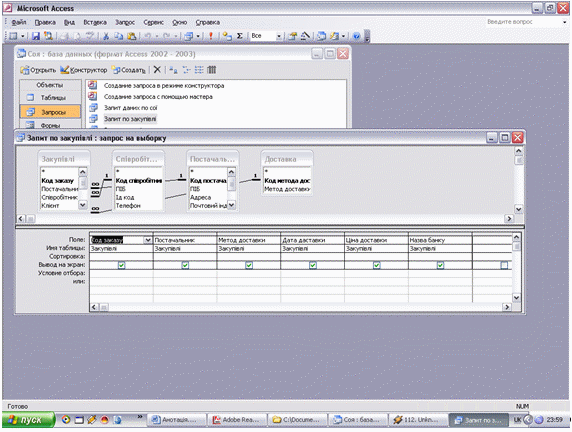Image resolution: width=572 pixels, height=432 pixels.
Task: Toggle show checkbox for Постачальник column
Action: [x=185, y=265]
